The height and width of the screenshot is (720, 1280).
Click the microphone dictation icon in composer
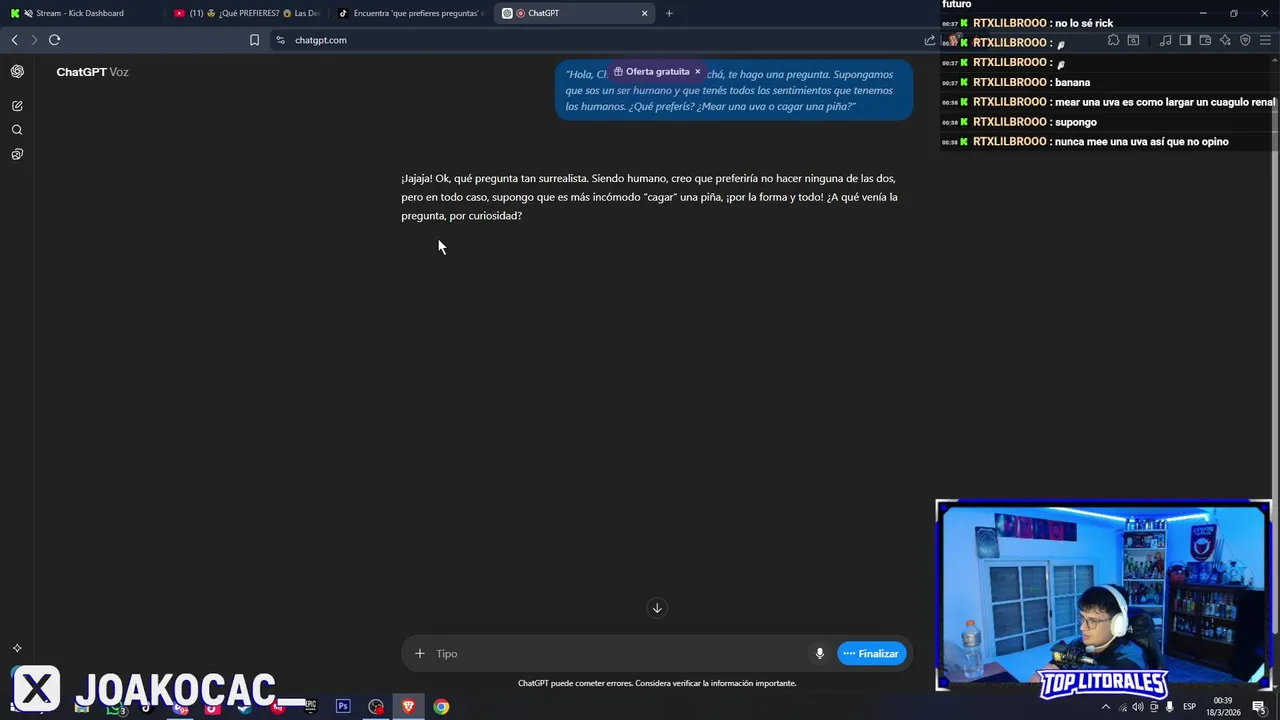click(820, 653)
